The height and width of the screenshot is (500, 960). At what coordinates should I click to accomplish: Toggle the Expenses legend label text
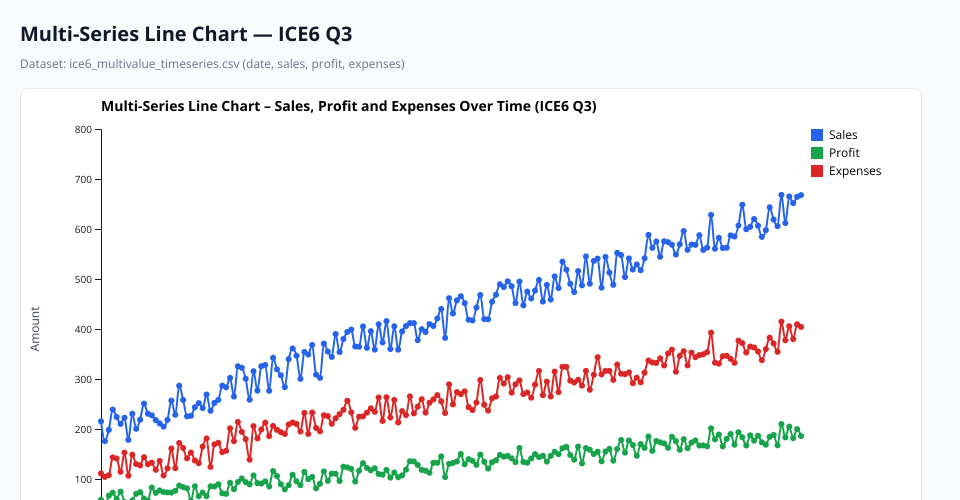tap(855, 171)
